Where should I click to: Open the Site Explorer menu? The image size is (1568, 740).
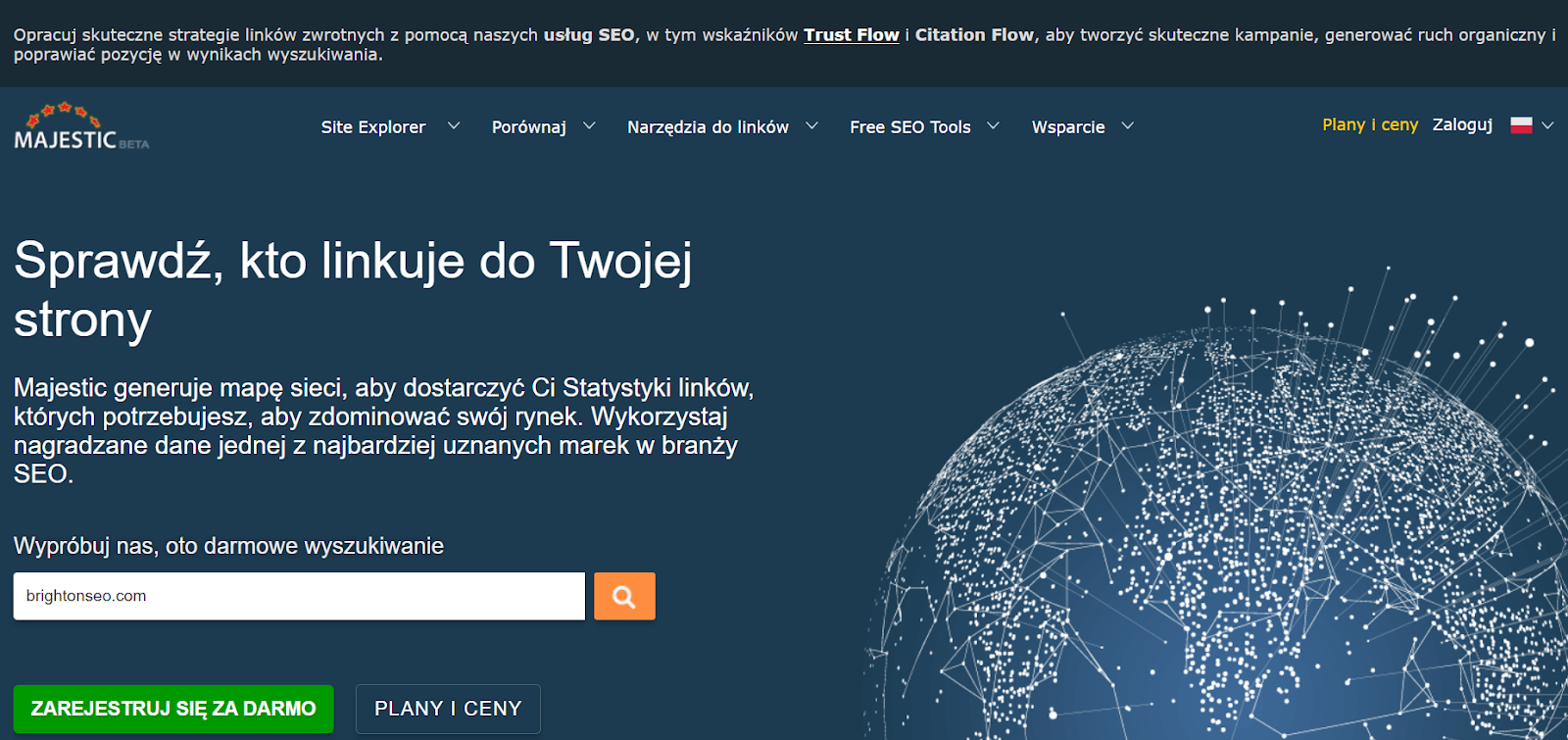point(373,126)
